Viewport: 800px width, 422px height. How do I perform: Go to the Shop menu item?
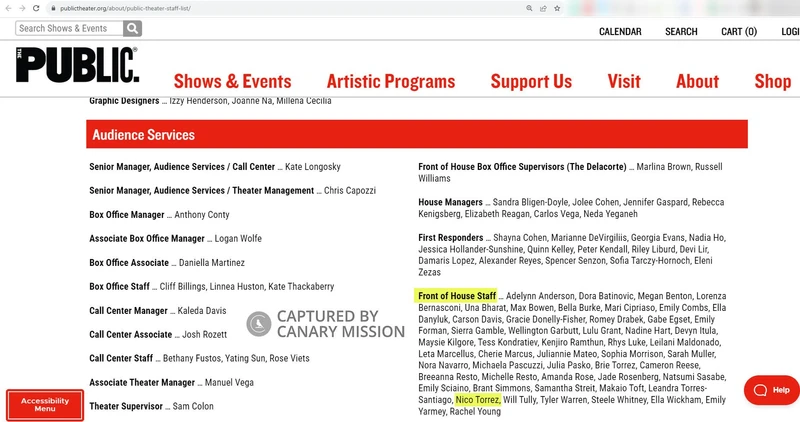tap(772, 82)
